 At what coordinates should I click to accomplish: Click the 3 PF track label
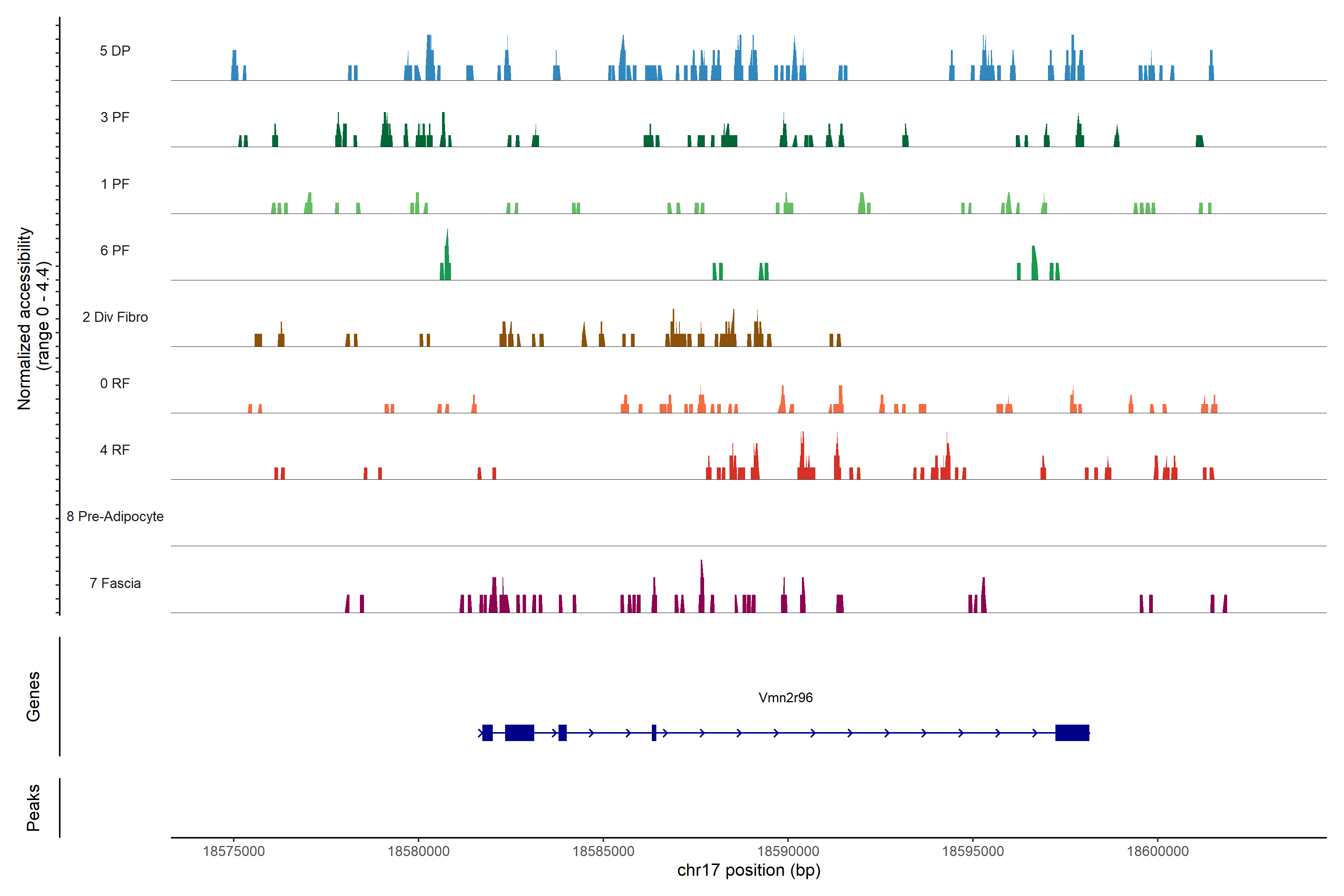[x=115, y=117]
